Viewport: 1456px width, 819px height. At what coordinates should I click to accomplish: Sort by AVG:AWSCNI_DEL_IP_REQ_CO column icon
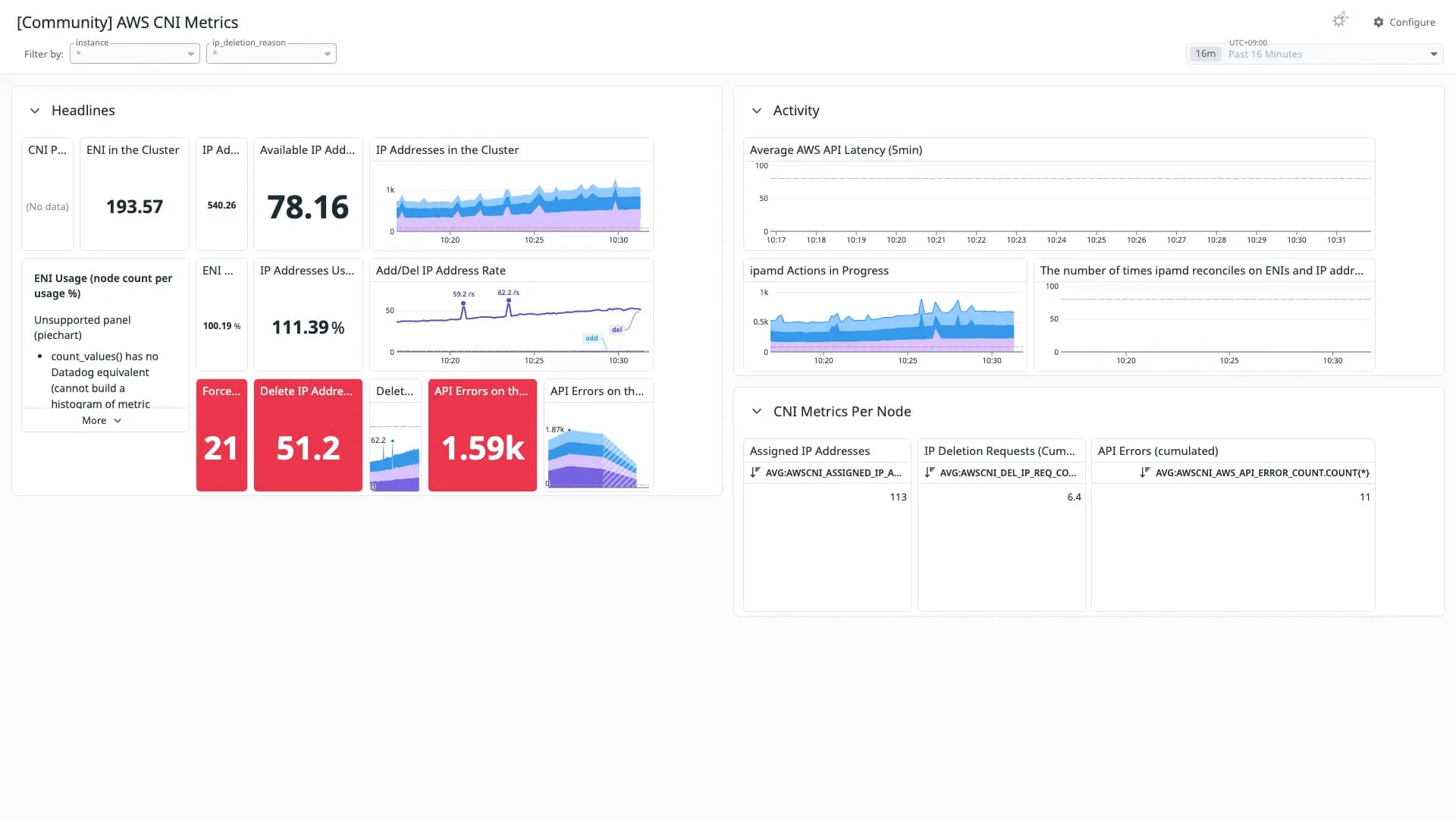point(930,472)
